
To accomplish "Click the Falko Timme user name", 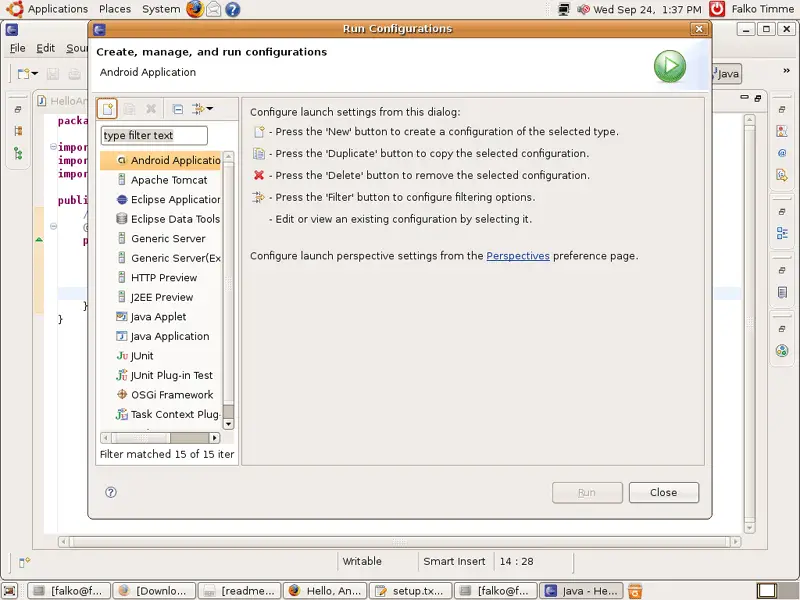I will 763,9.
